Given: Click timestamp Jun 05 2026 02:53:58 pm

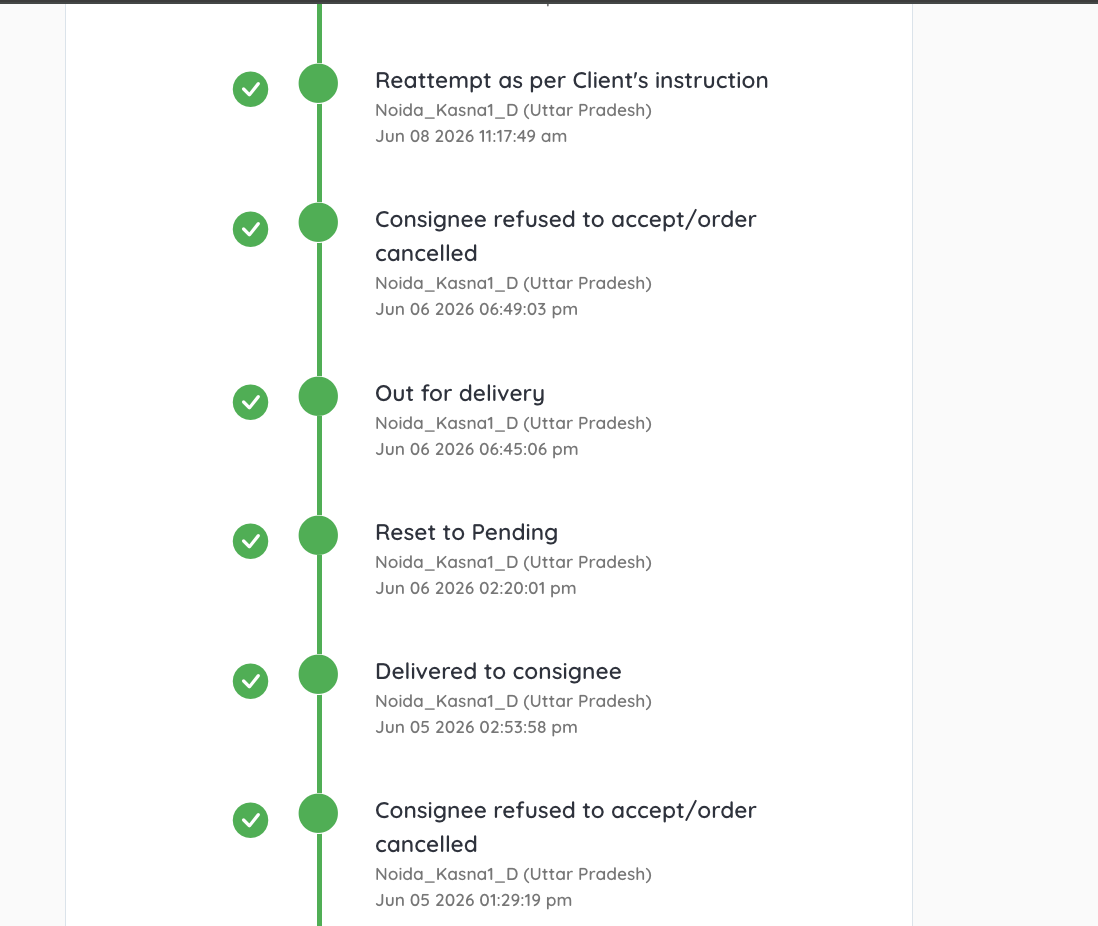Looking at the screenshot, I should tap(476, 727).
